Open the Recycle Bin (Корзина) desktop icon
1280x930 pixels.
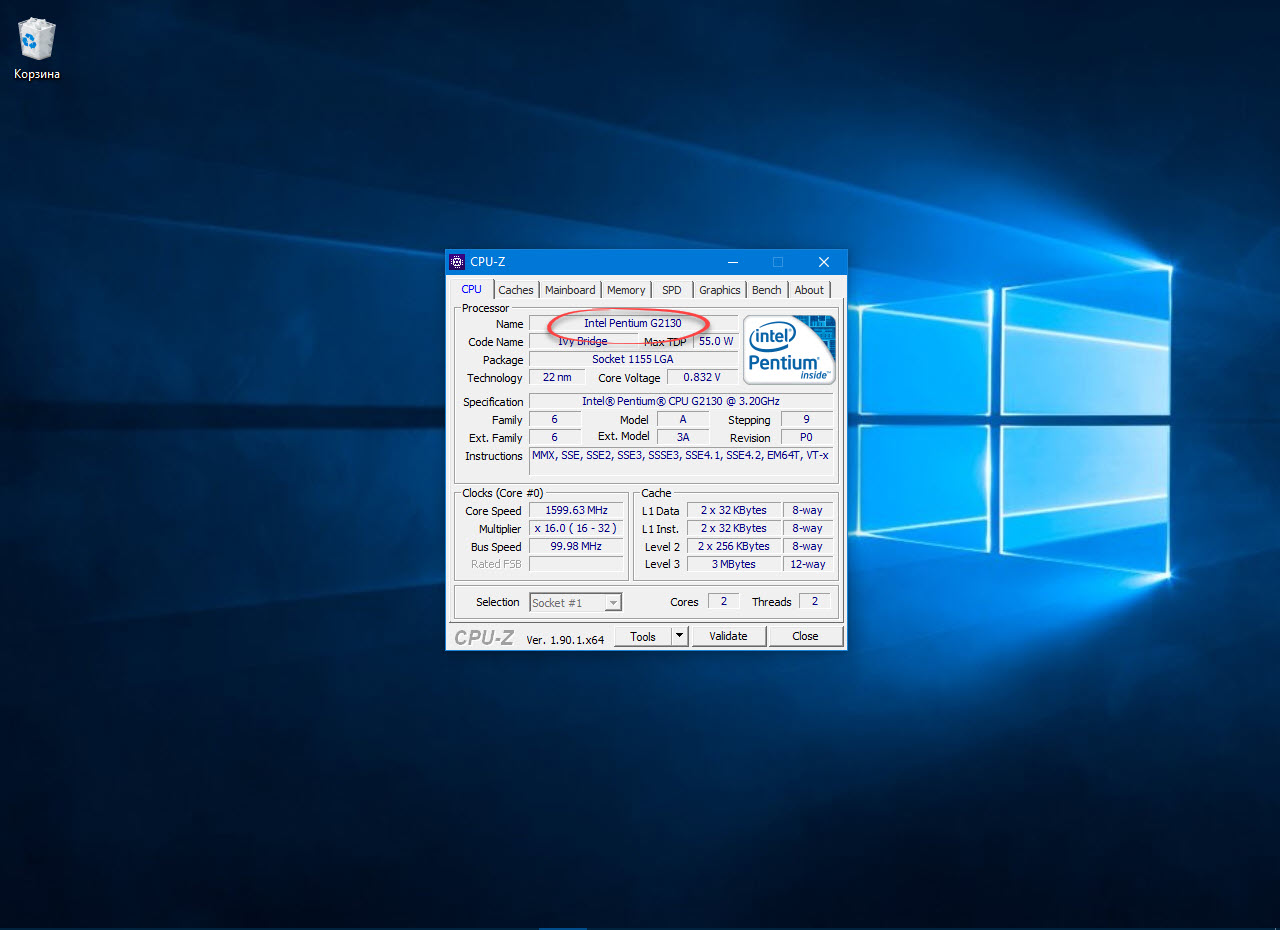(37, 49)
